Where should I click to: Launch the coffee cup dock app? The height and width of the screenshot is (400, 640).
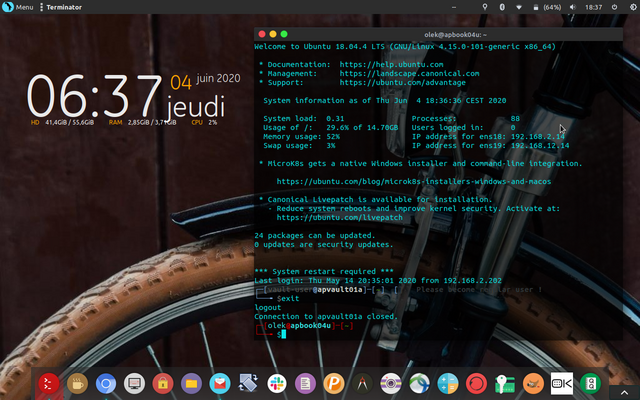pos(77,384)
